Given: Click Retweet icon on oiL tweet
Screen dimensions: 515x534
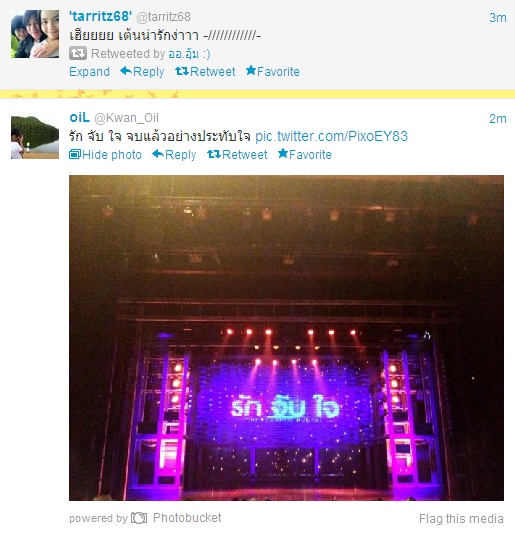Looking at the screenshot, I should point(214,154).
